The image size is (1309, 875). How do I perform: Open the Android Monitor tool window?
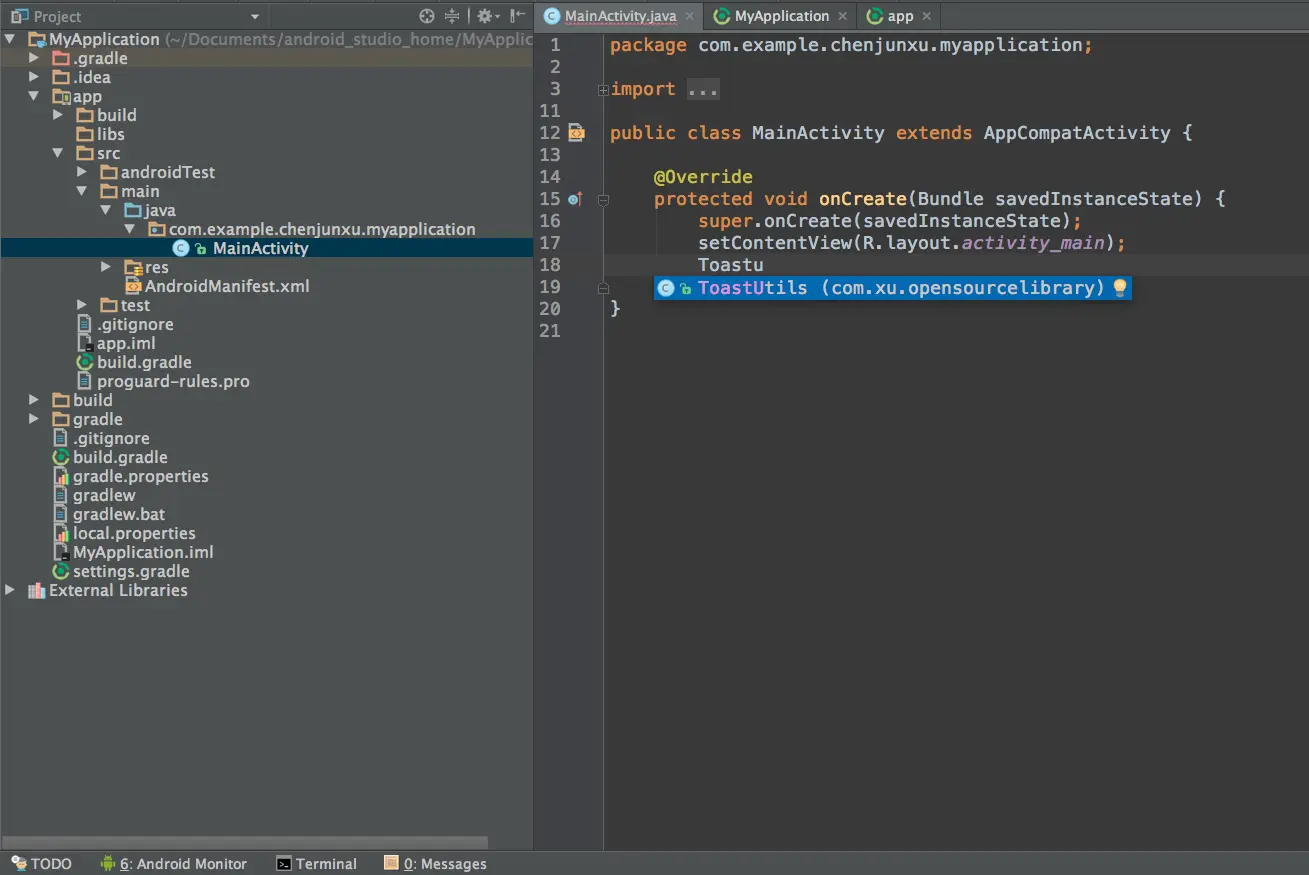click(174, 864)
